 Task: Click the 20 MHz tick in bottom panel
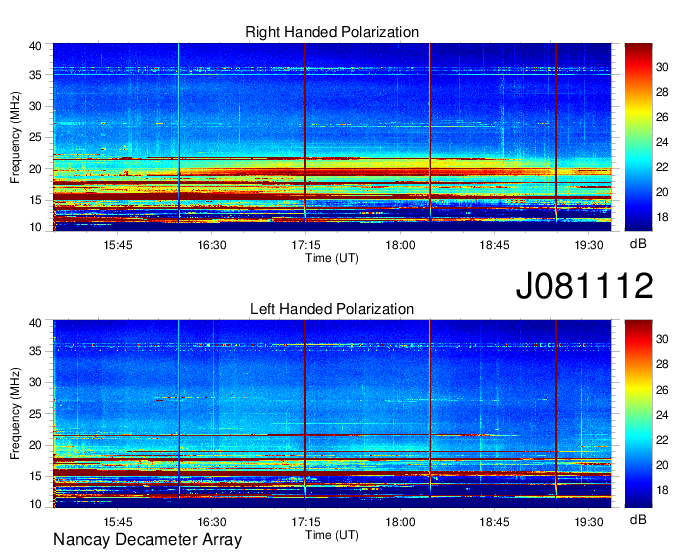coord(35,445)
